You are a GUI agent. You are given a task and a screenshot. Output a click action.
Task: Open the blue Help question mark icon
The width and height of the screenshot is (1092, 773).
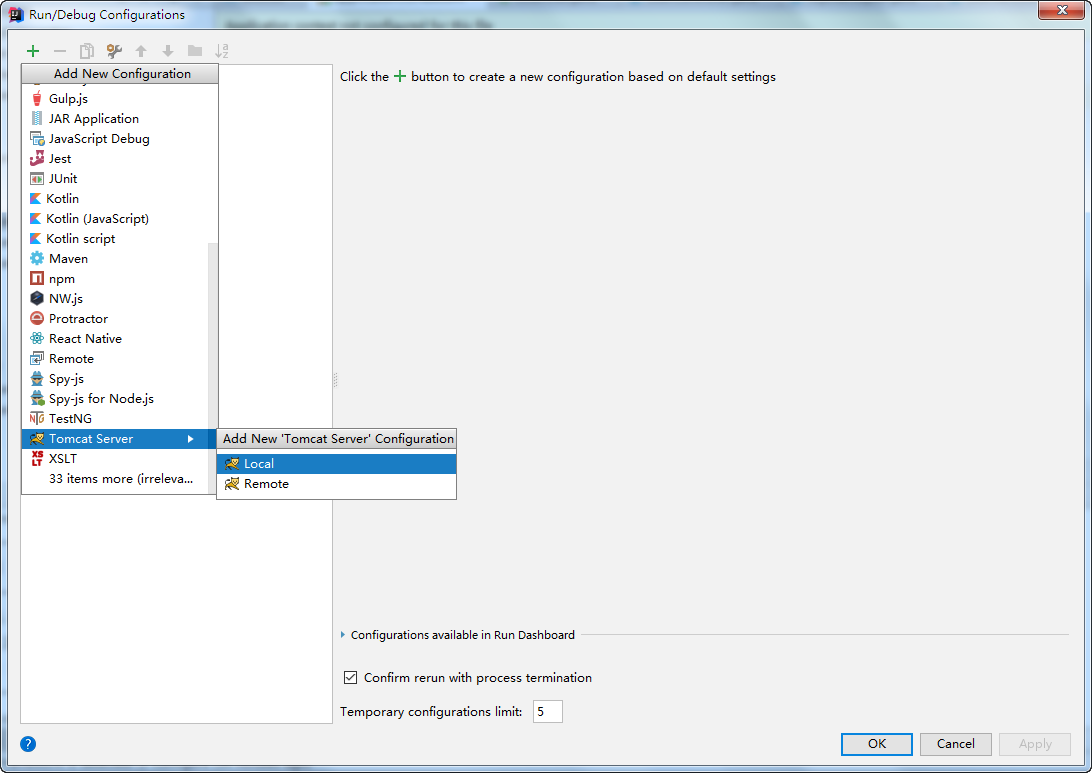pos(28,744)
